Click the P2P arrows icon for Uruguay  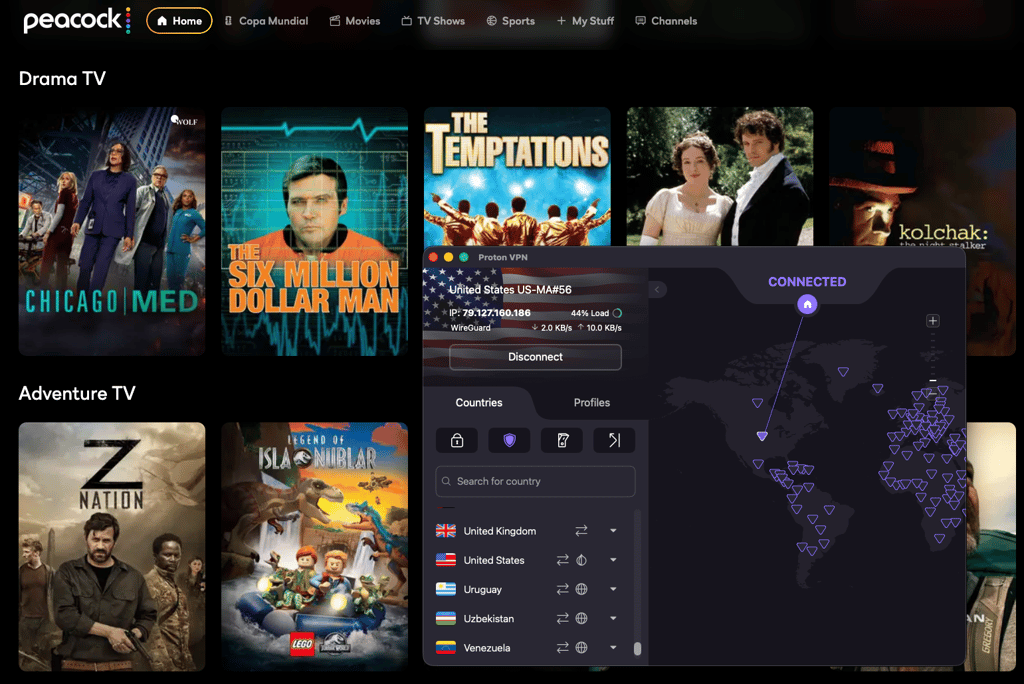562,589
